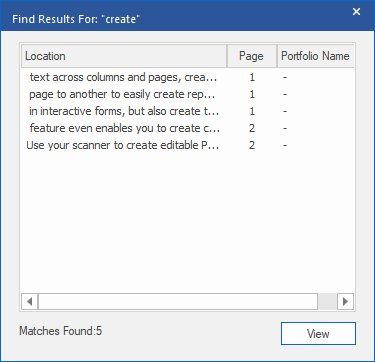The width and height of the screenshot is (375, 362).
Task: Click the left arrow of horizontal scrollbar
Action: [x=30, y=302]
